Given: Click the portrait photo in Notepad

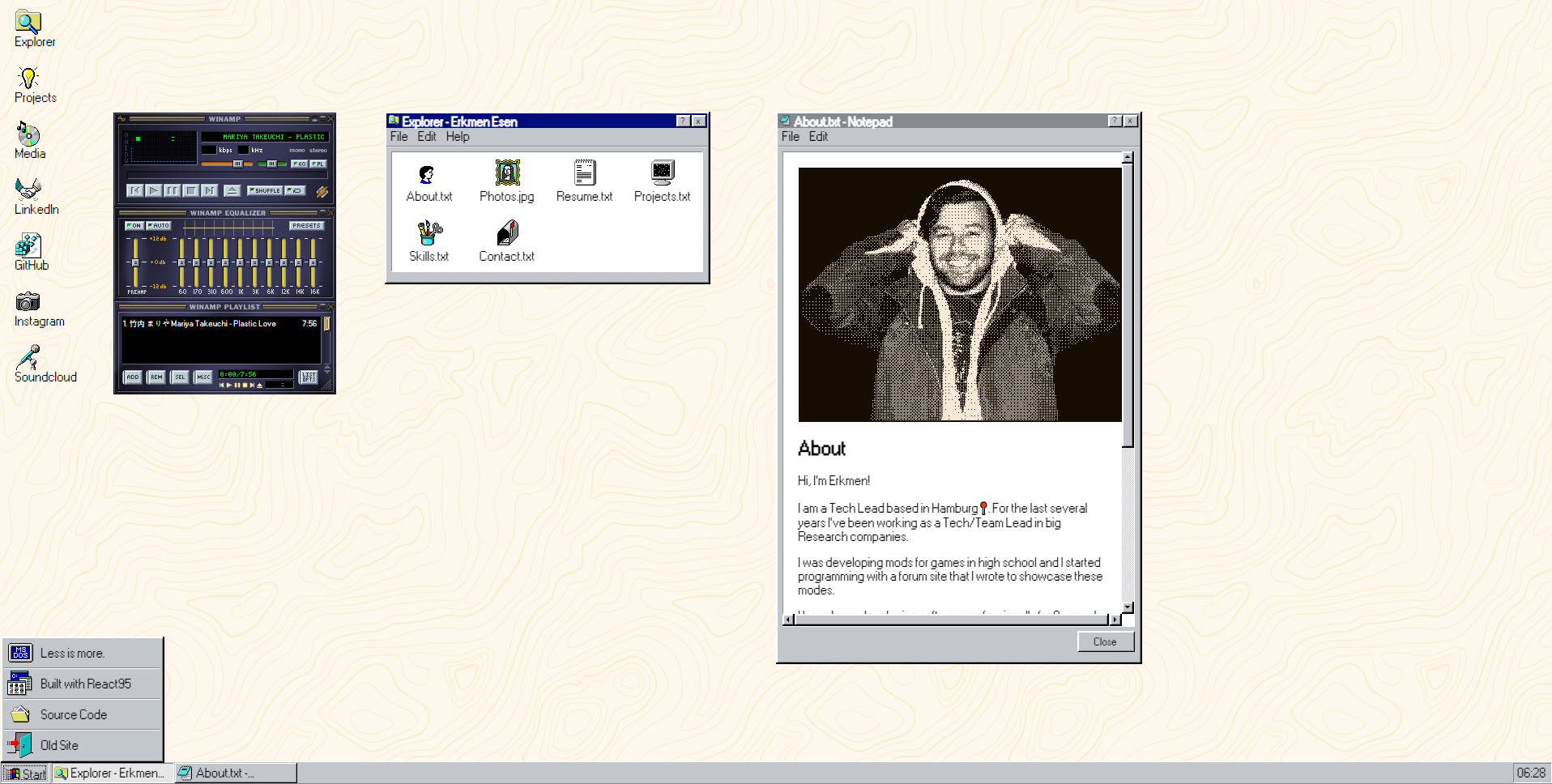Looking at the screenshot, I should (960, 295).
